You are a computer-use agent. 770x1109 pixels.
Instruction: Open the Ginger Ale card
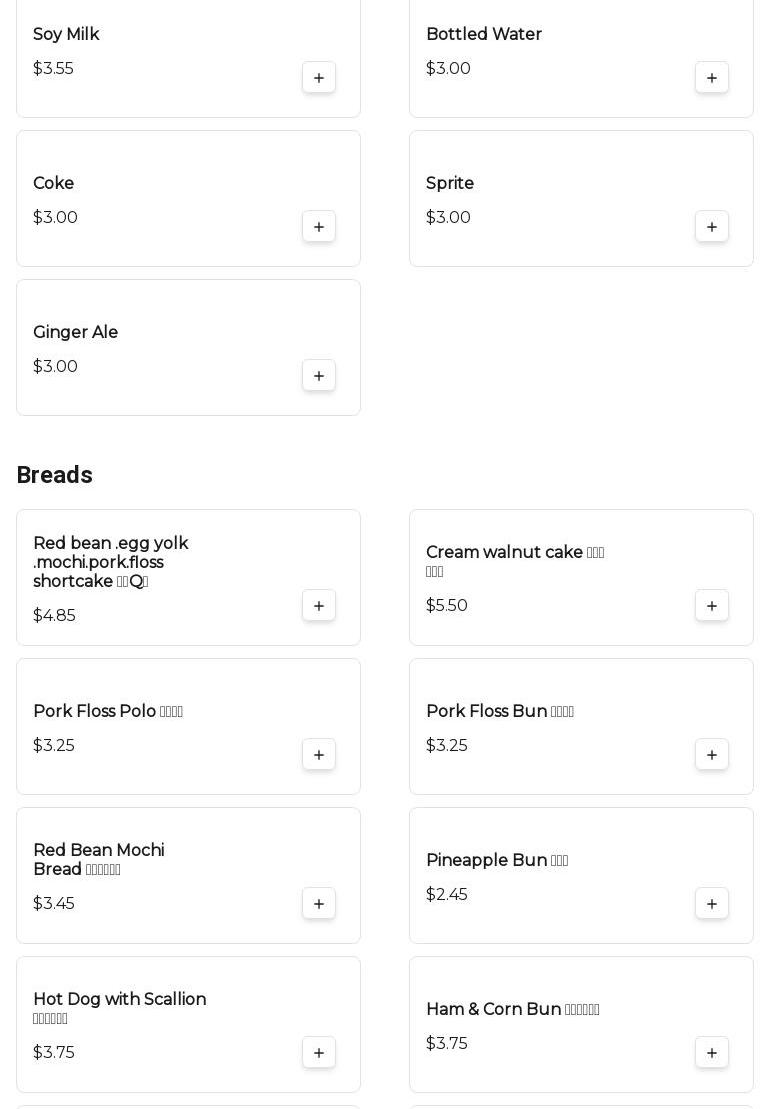pyautogui.click(x=188, y=348)
